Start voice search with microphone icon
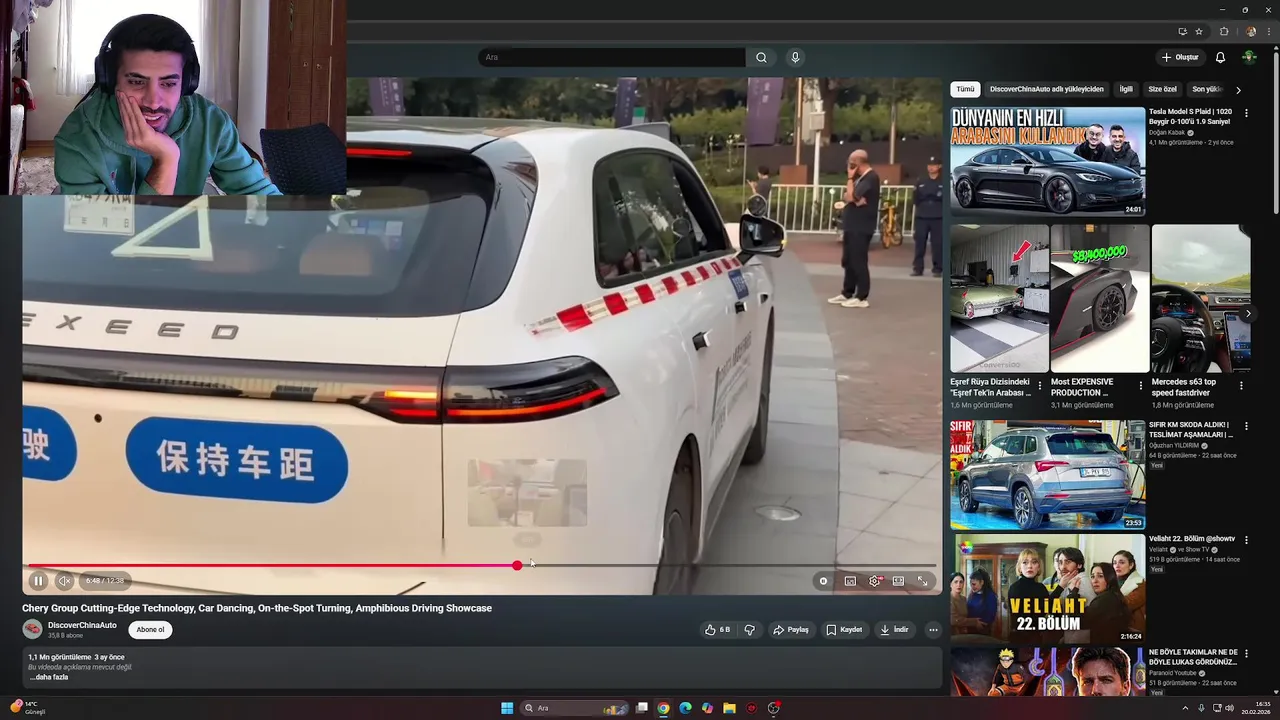 point(795,57)
